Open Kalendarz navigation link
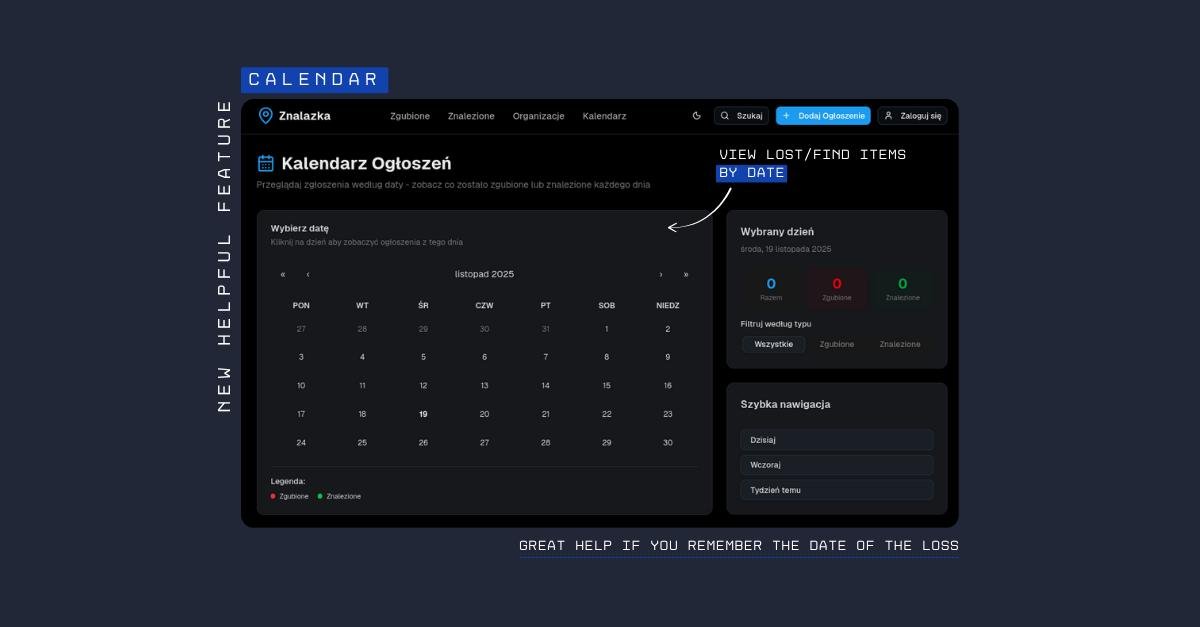1200x627 pixels. [x=604, y=116]
